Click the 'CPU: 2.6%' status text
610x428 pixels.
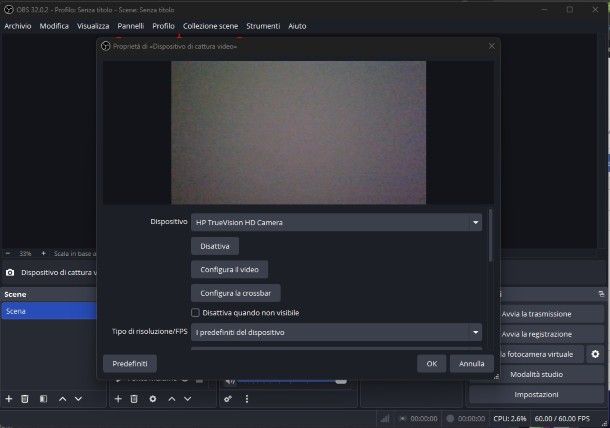click(x=510, y=419)
